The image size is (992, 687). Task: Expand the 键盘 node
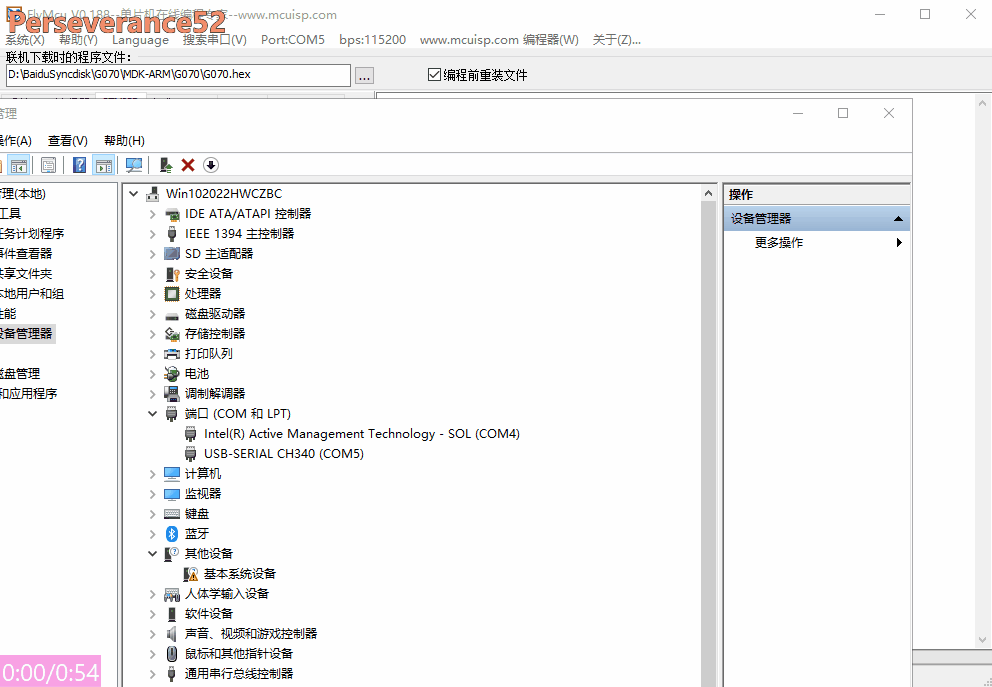pos(152,514)
